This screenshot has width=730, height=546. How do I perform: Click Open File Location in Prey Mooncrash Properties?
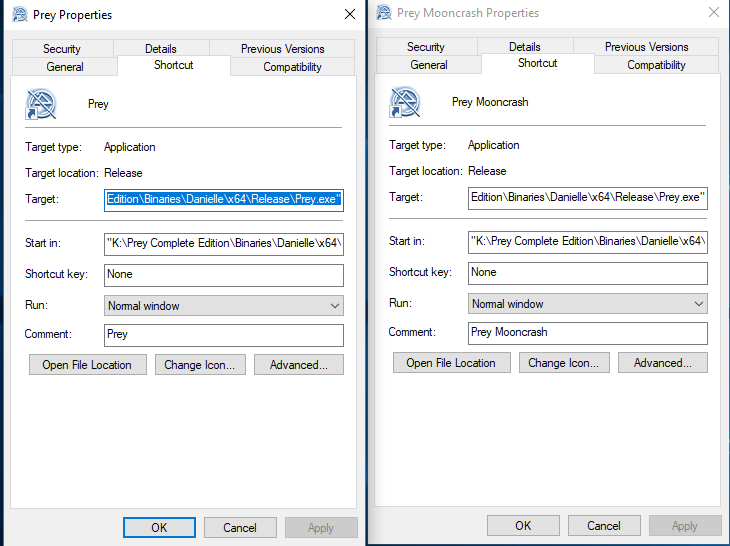click(x=452, y=363)
